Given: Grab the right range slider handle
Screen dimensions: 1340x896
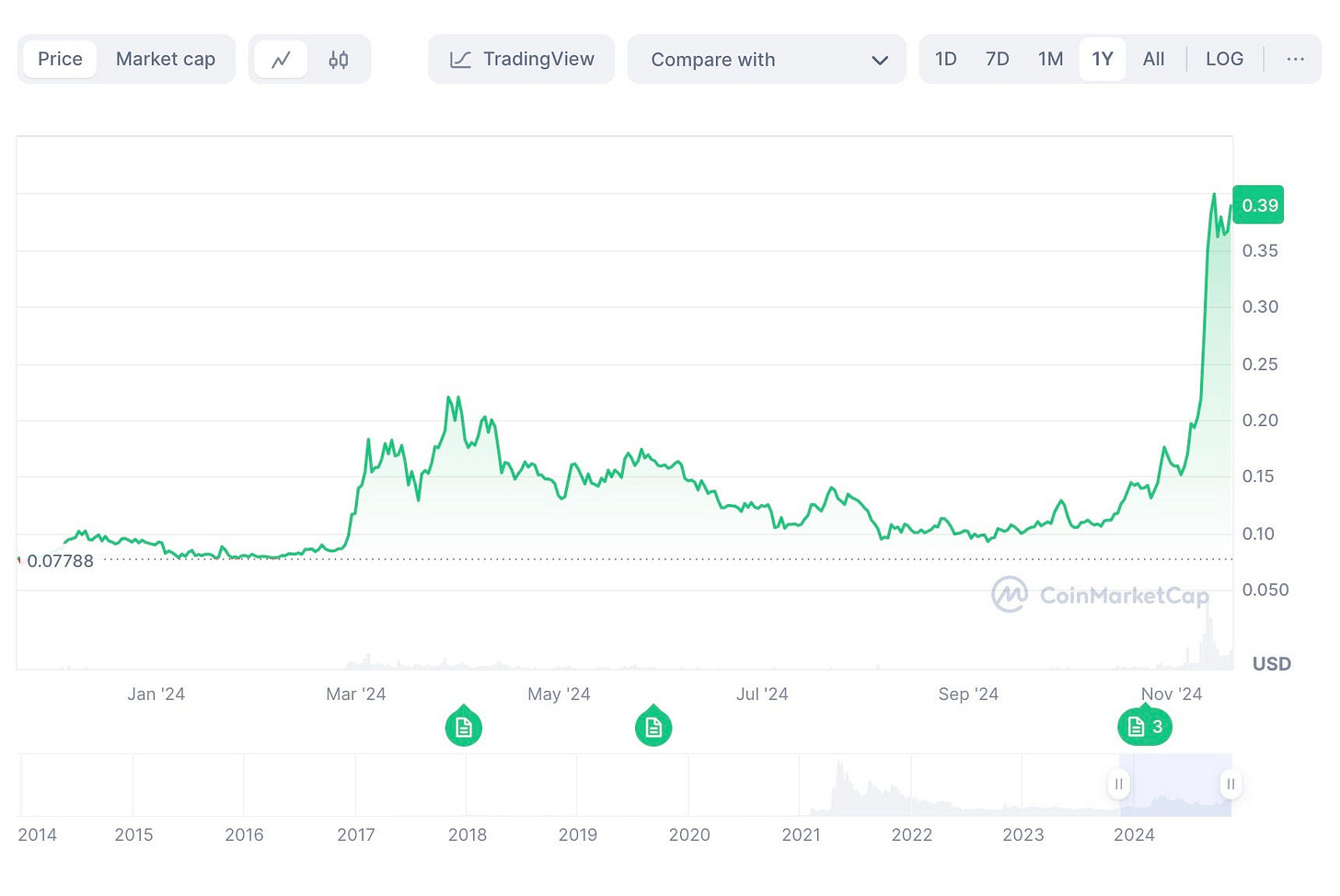Looking at the screenshot, I should click(x=1230, y=785).
